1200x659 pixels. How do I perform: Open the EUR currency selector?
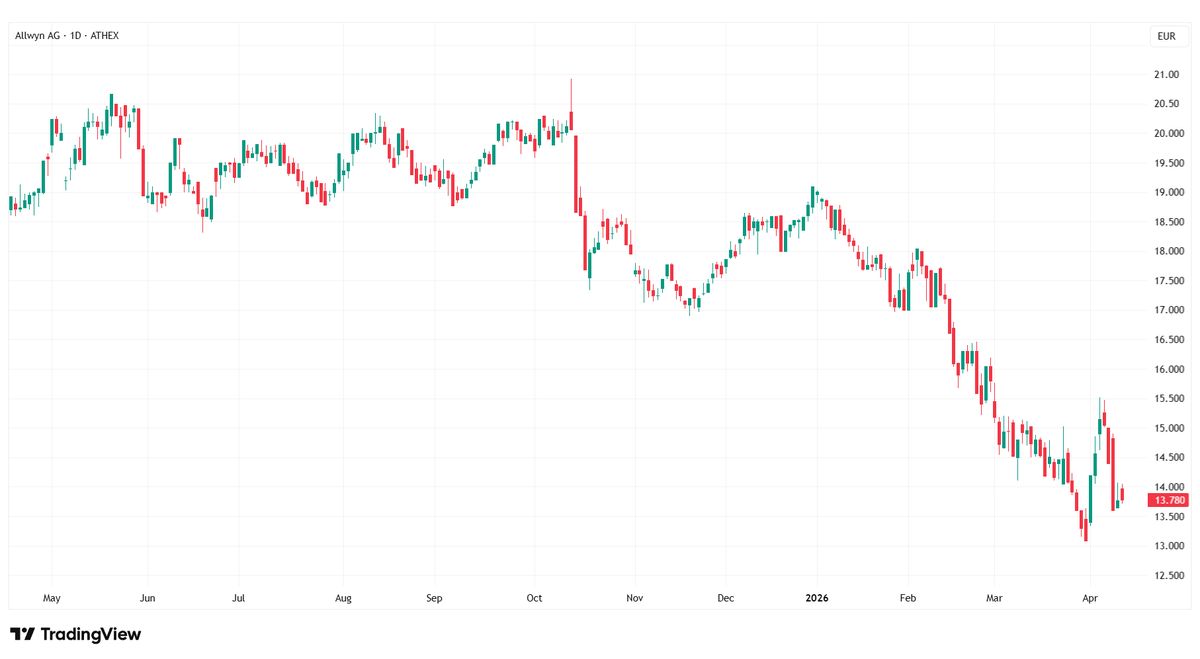pos(1166,36)
